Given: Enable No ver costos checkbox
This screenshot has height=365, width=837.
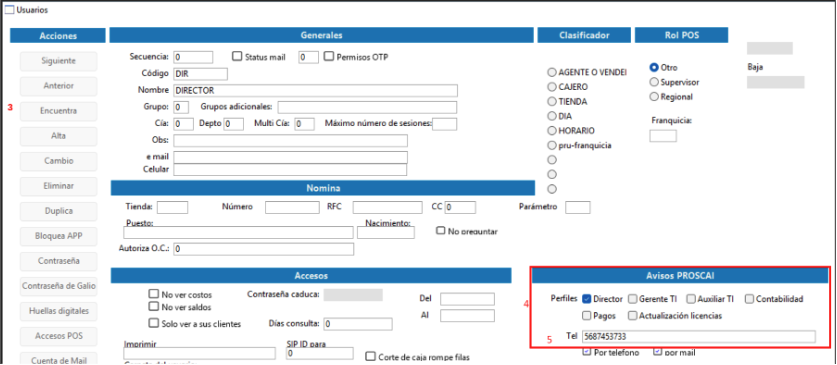Looking at the screenshot, I should (154, 294).
